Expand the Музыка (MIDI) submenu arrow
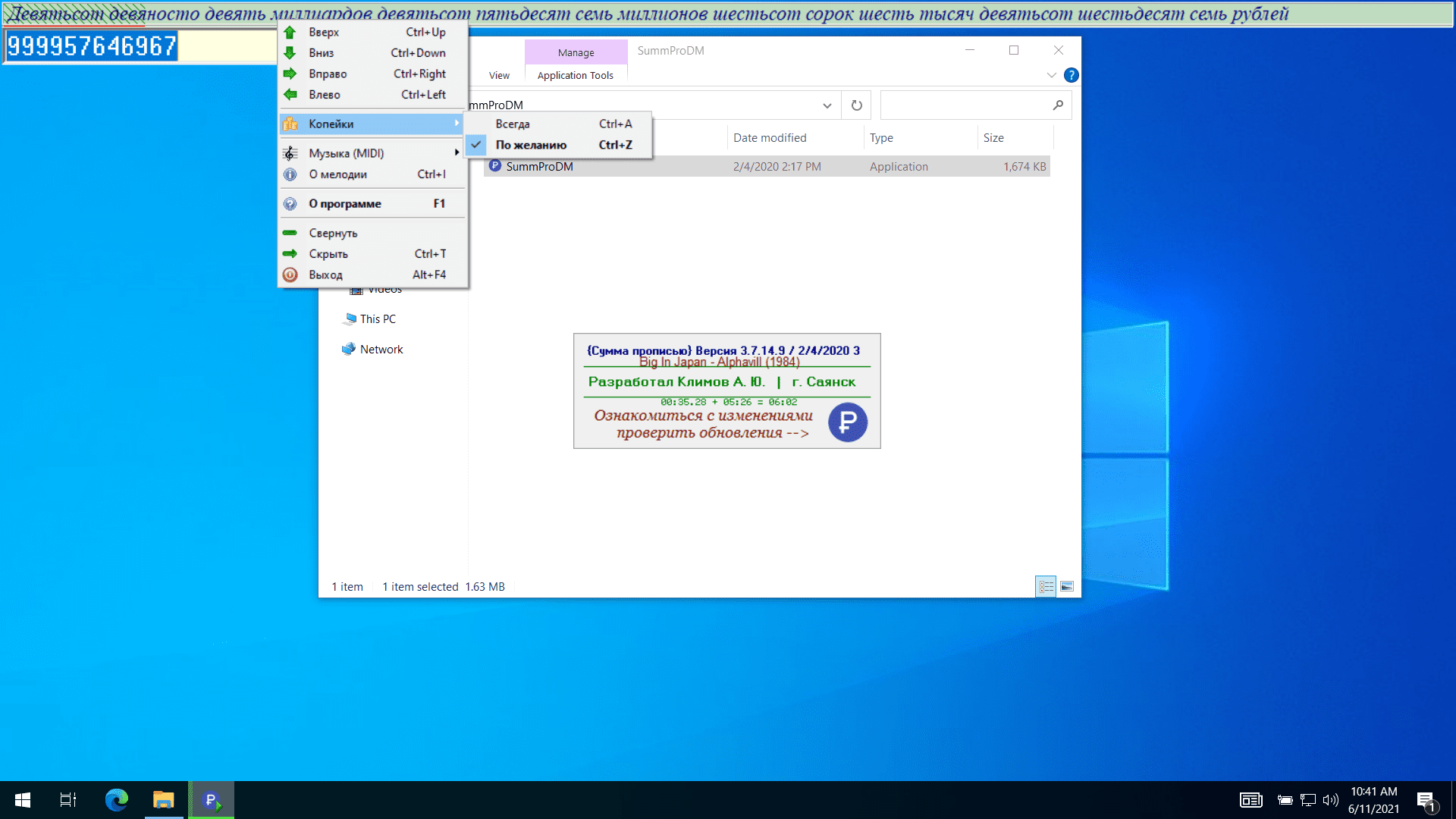 pos(457,153)
